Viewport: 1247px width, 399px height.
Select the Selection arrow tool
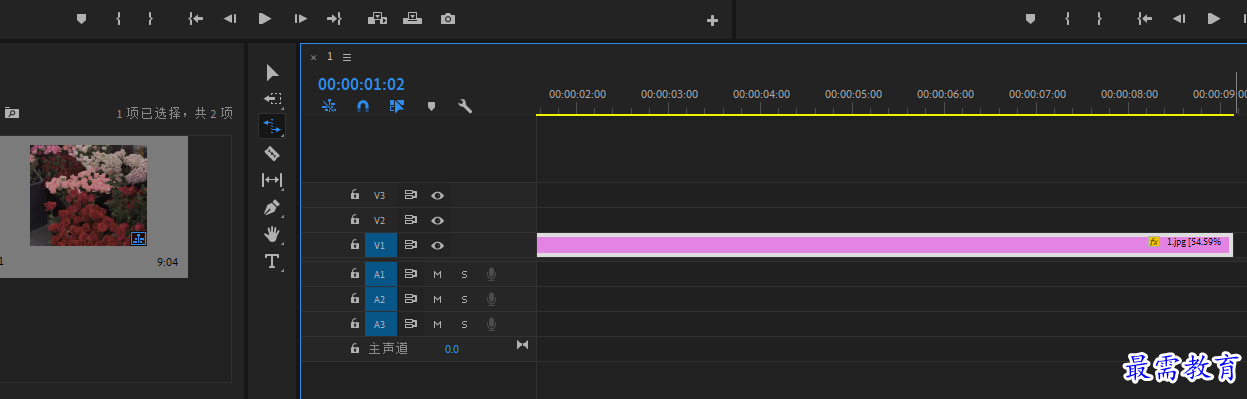272,72
